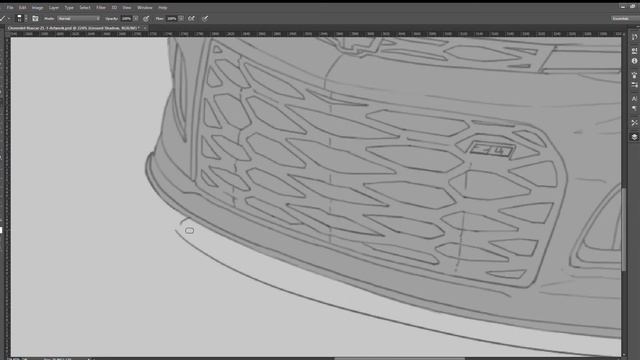
Task: Toggle the Brush panel from options bar
Action: click(x=36, y=18)
